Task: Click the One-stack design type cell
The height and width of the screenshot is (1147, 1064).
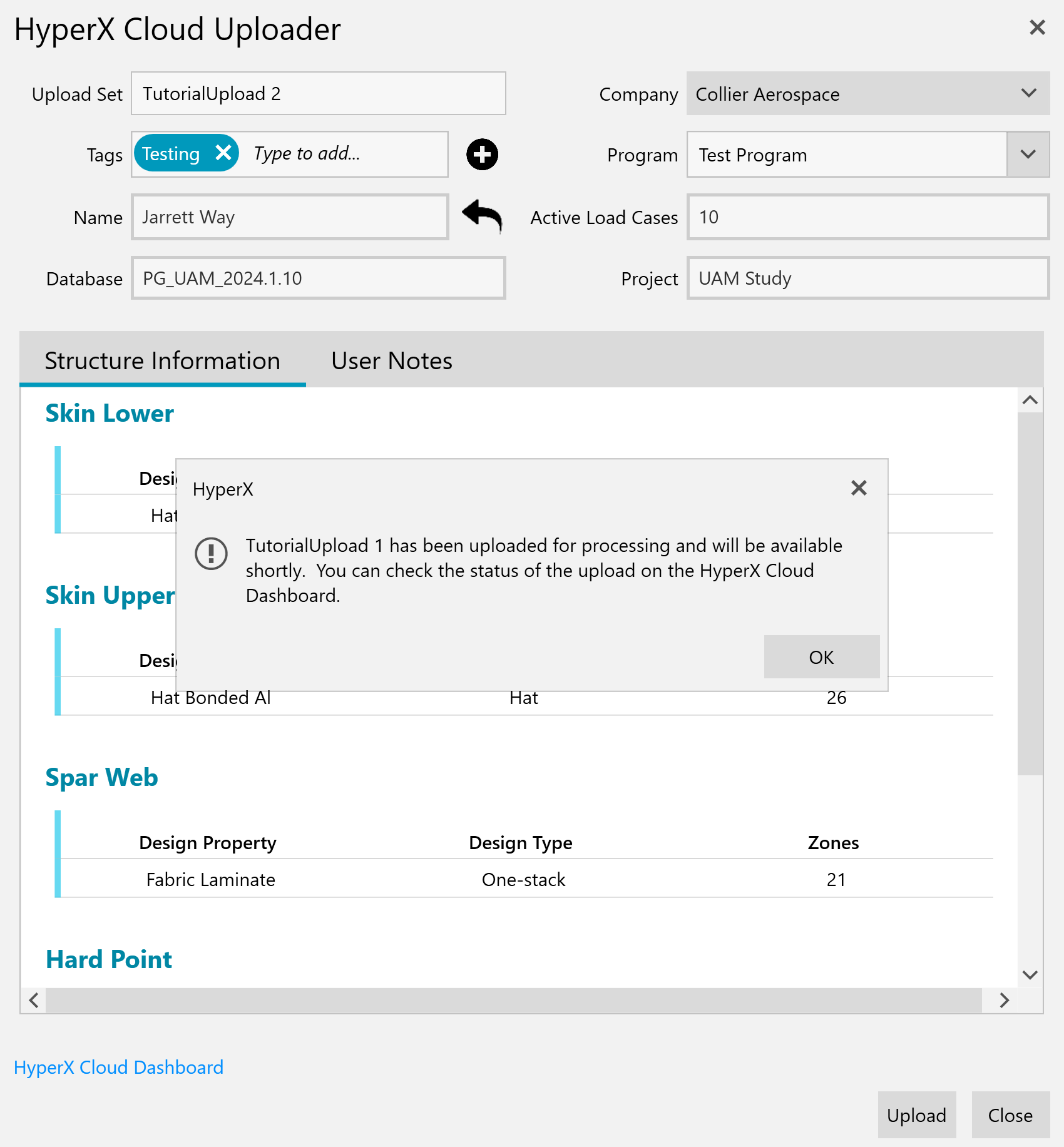Action: tap(524, 880)
